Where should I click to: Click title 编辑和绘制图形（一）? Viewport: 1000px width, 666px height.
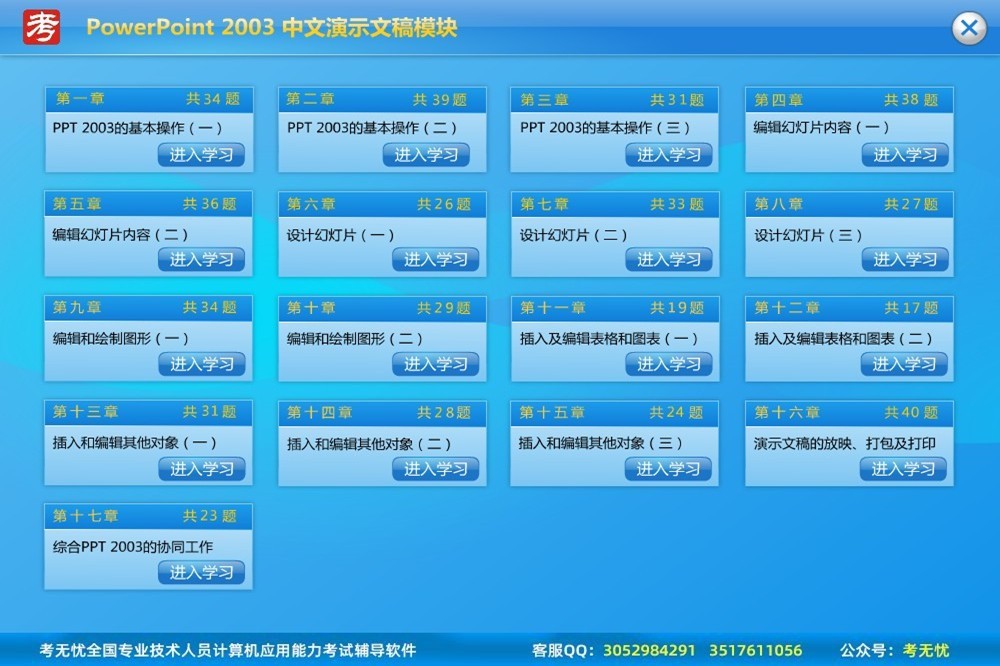(121, 339)
